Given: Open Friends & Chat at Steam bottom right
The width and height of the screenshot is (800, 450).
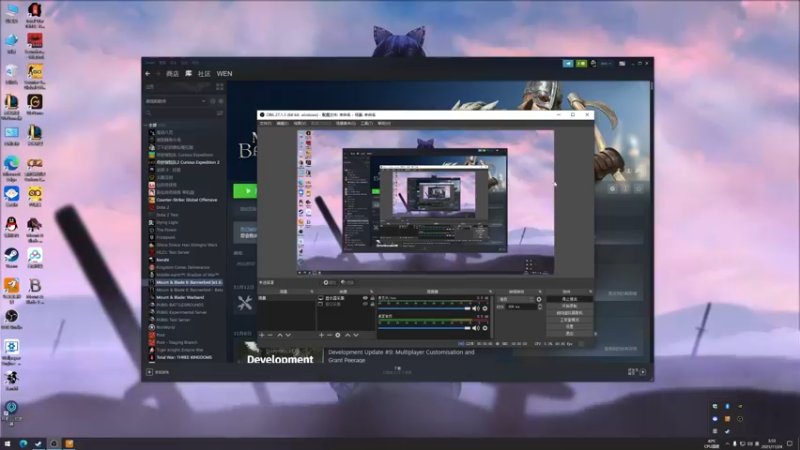Looking at the screenshot, I should coord(637,372).
